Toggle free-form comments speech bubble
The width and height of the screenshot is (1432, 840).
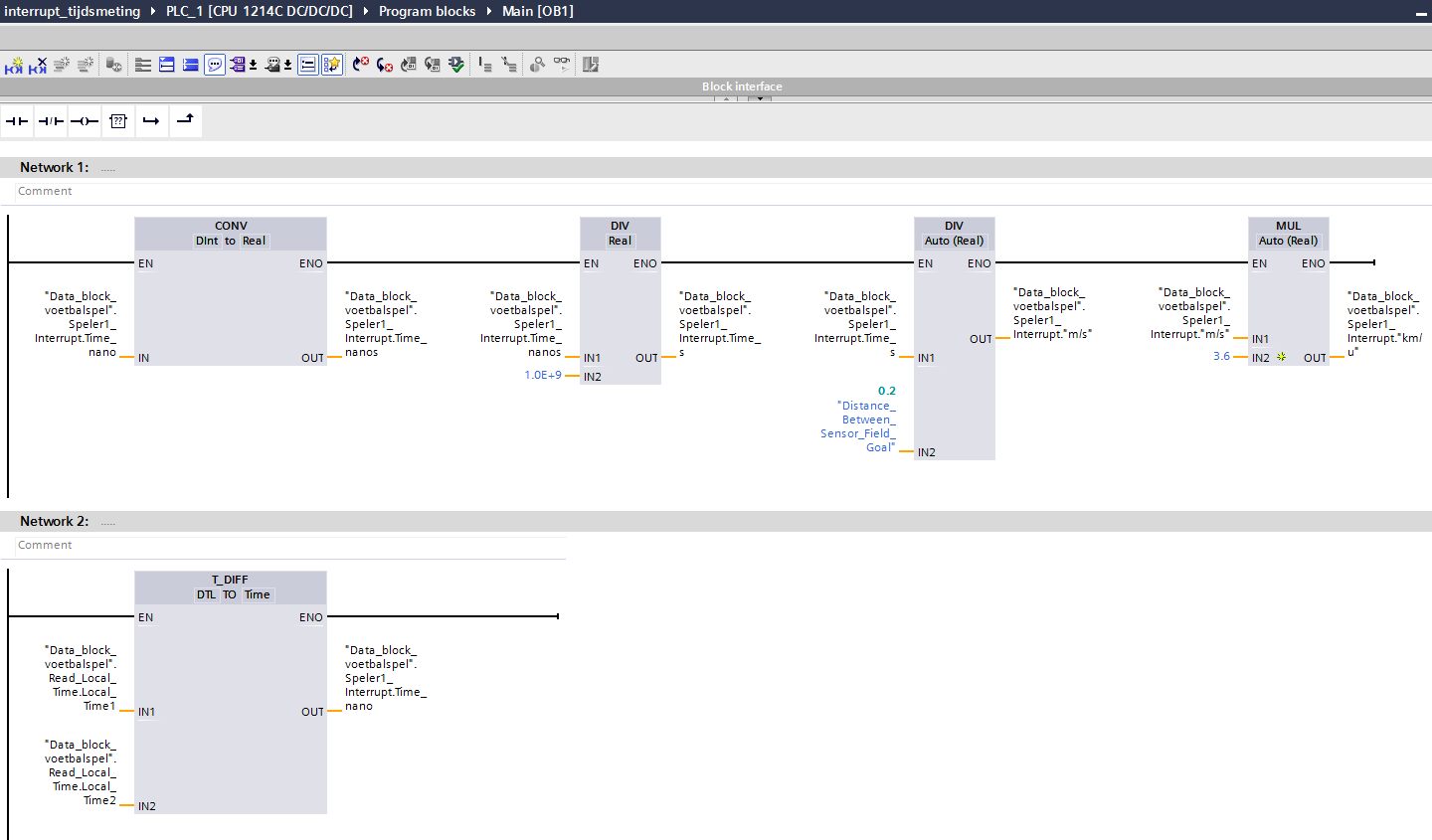214,65
